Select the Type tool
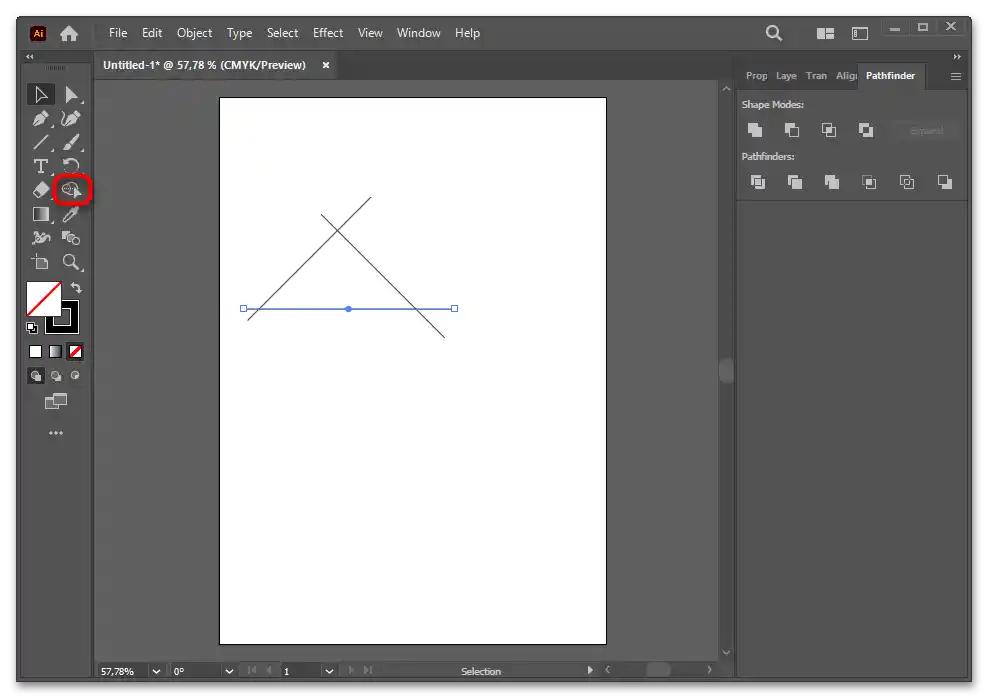 click(x=41, y=166)
